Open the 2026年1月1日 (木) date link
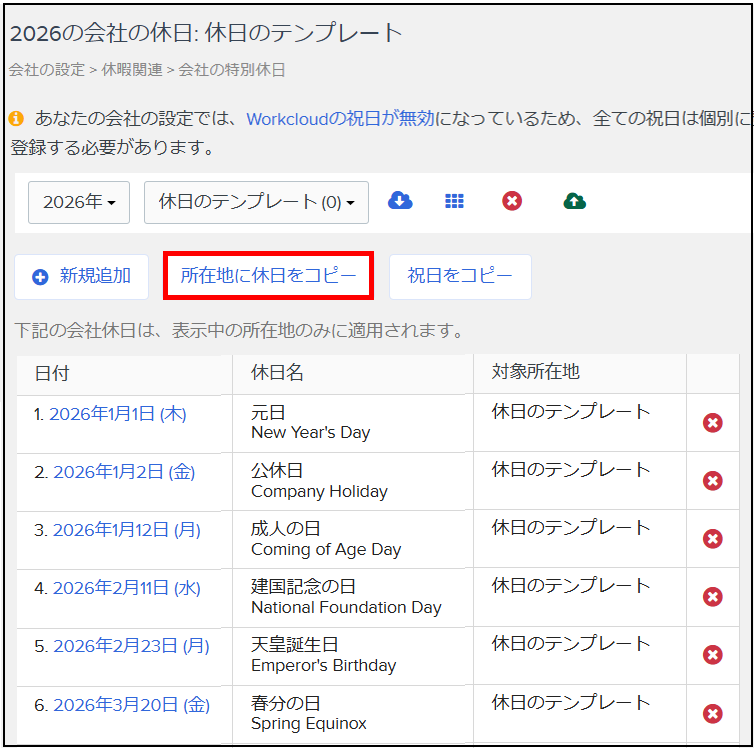This screenshot has height=748, width=754. (118, 414)
